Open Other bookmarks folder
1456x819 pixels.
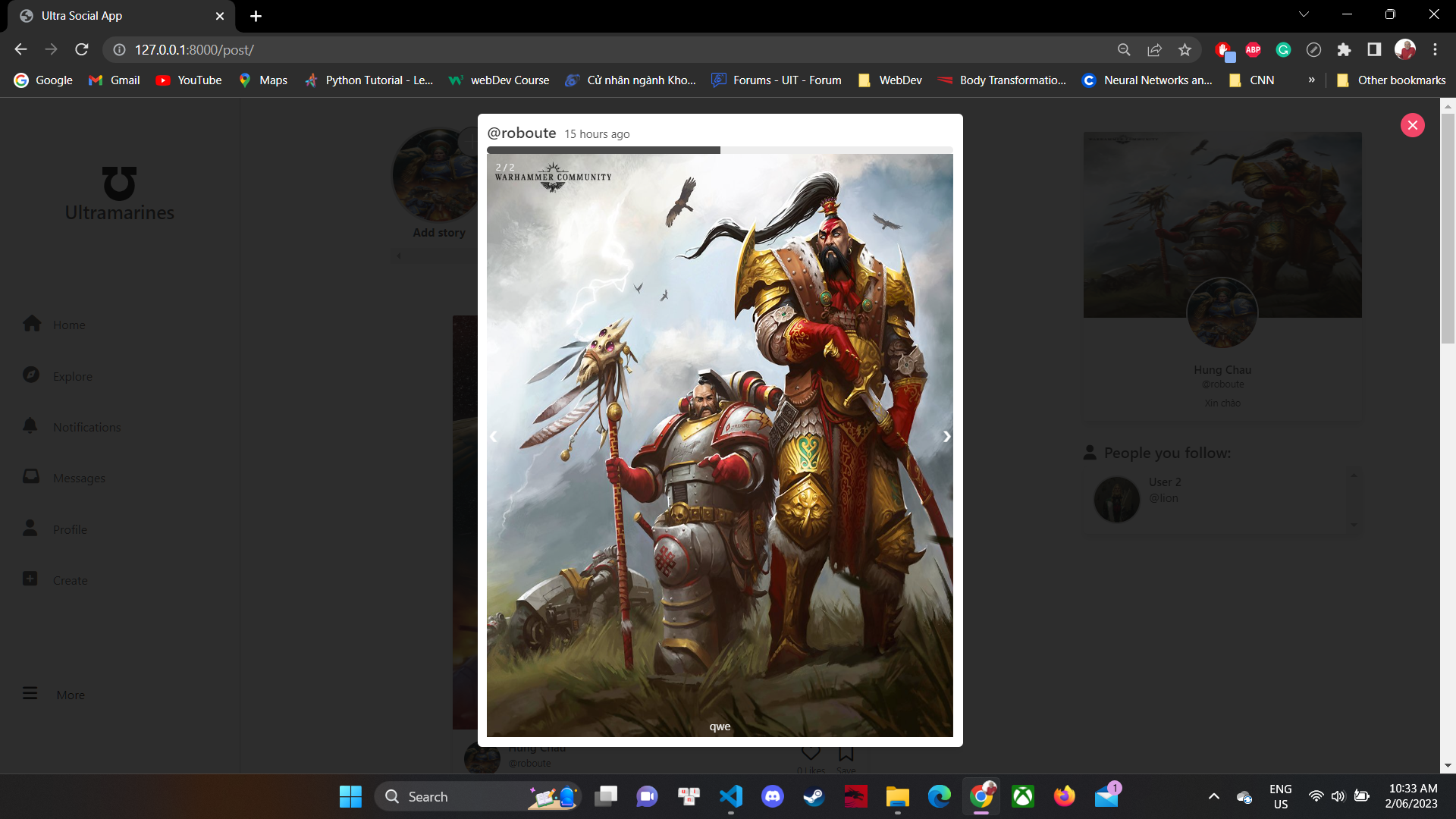coord(1392,80)
